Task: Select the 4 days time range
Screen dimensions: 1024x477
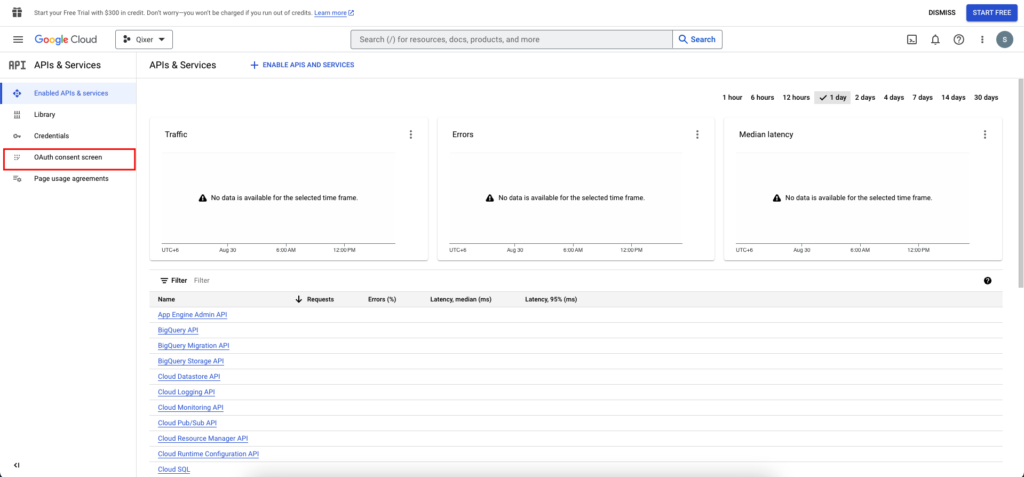Action: (893, 97)
